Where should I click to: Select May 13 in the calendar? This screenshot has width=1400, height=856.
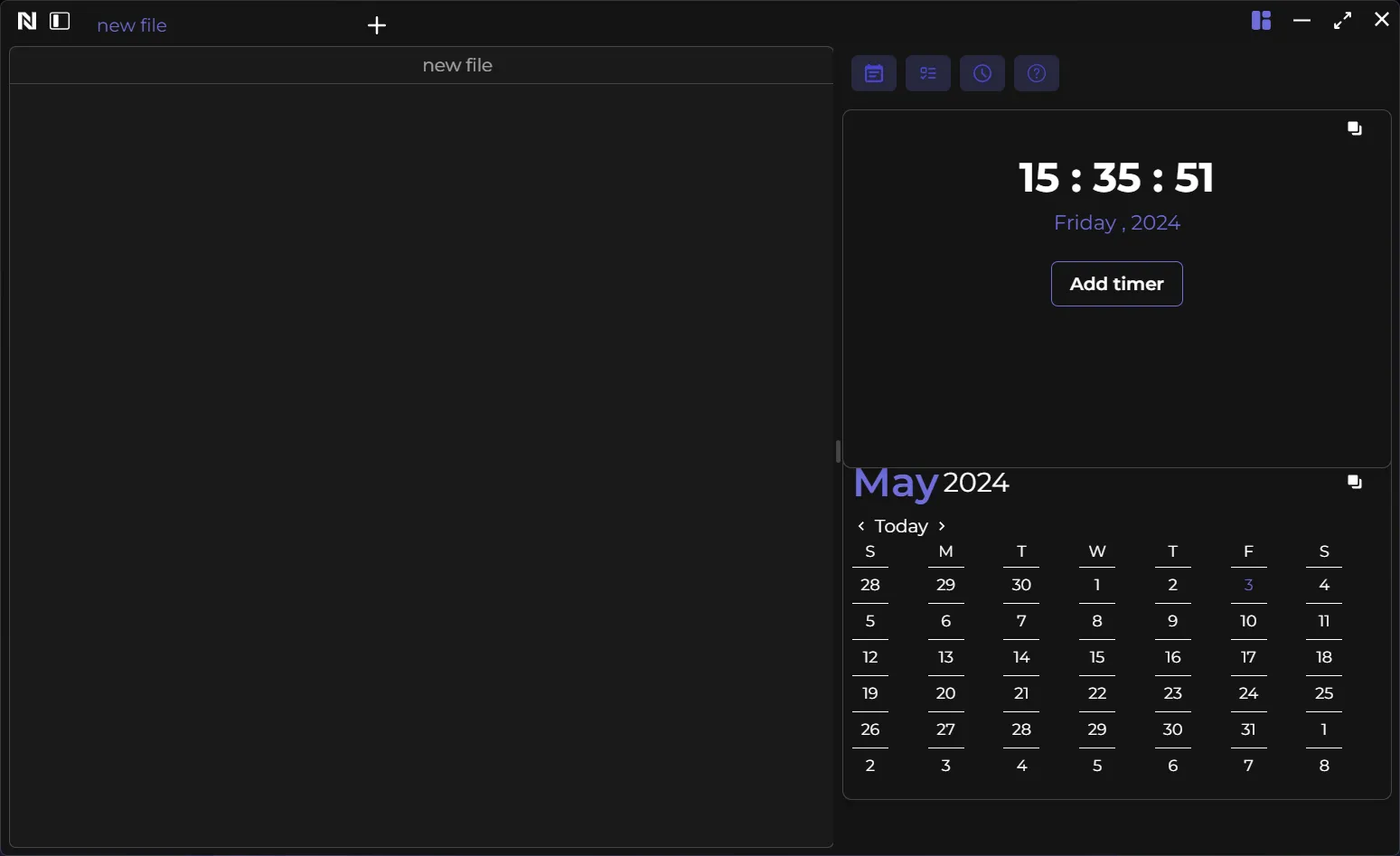pos(946,657)
